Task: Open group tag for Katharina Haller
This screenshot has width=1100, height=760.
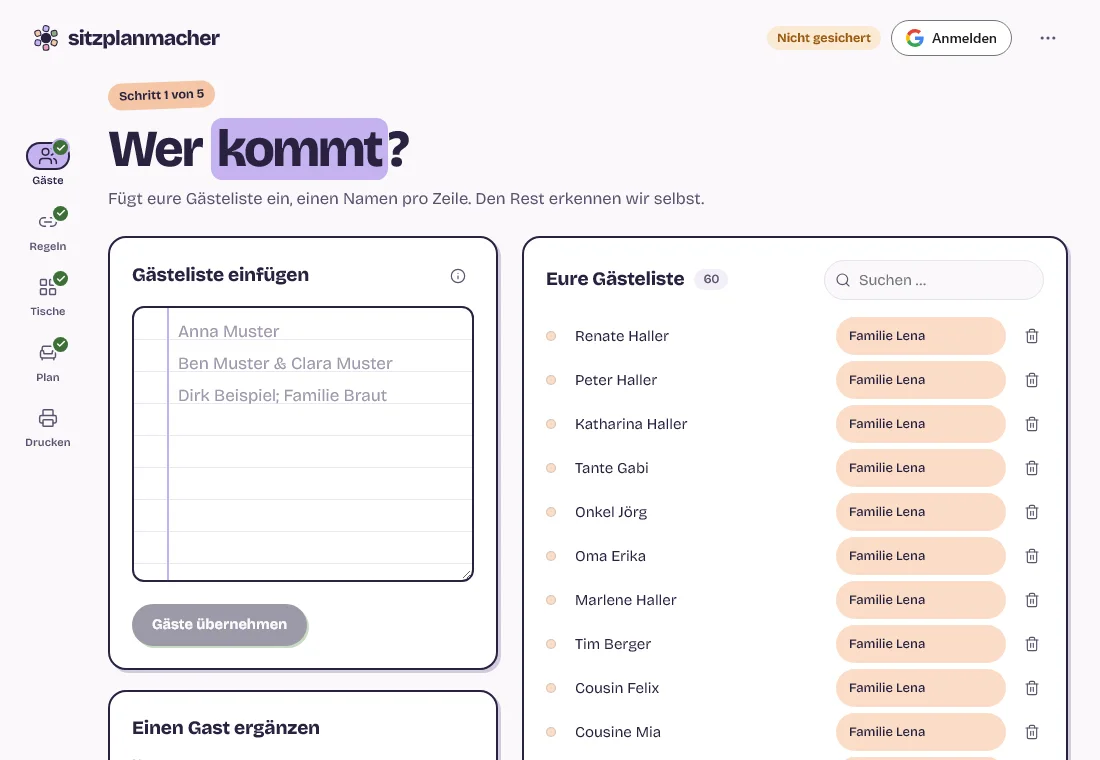Action: coord(920,424)
